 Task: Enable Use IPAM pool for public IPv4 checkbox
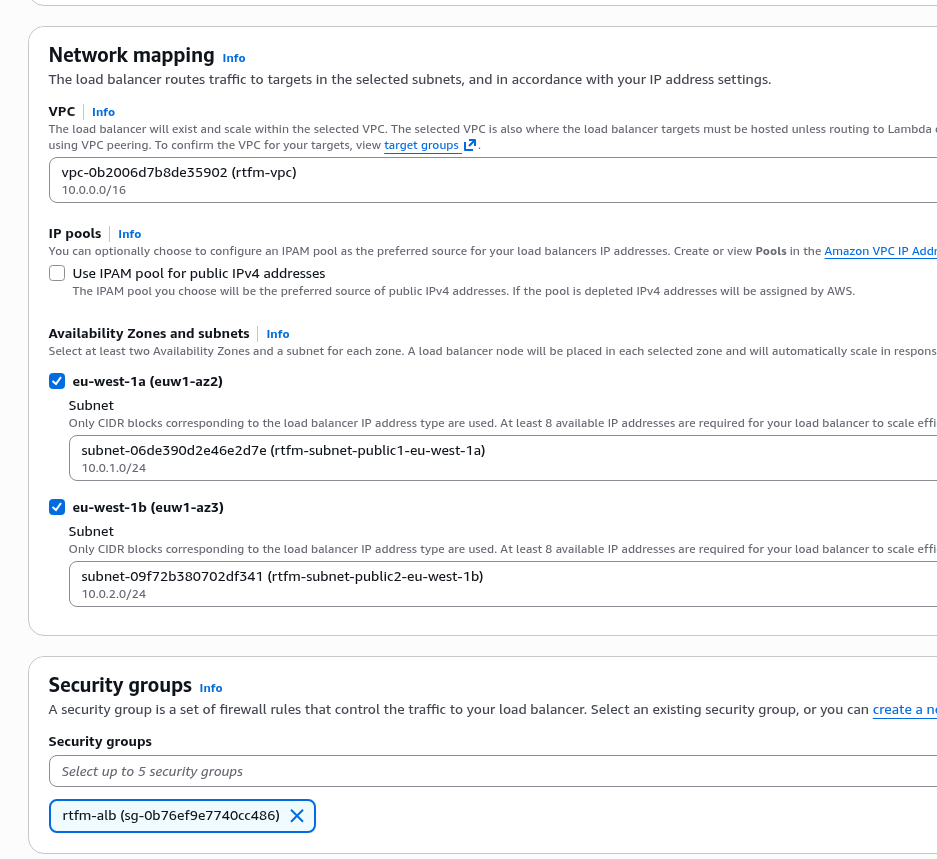pyautogui.click(x=57, y=273)
